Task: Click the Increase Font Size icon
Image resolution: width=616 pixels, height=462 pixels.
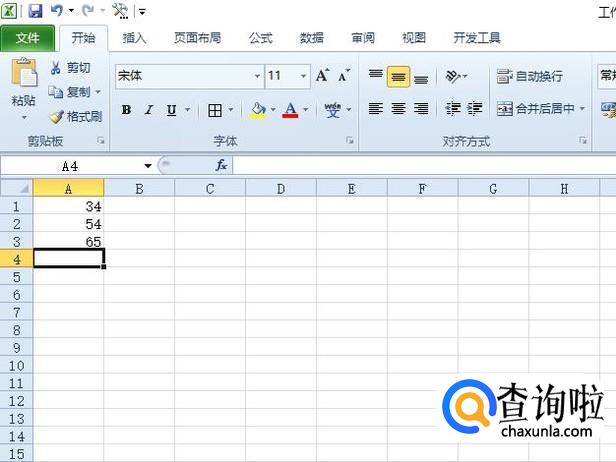Action: (323, 75)
